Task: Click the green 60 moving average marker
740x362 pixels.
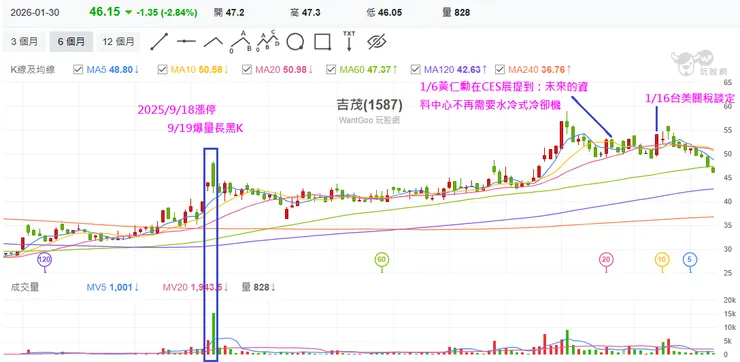Action: tap(382, 259)
